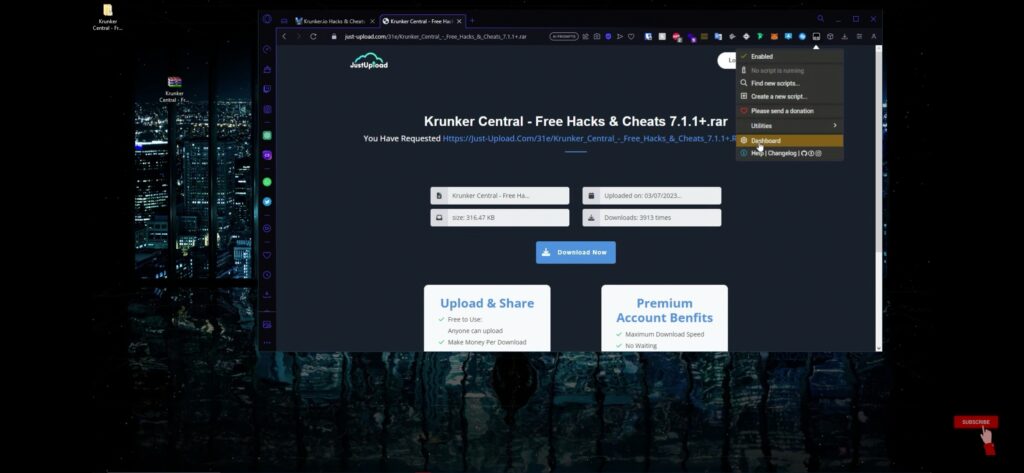Open a new tab with plus icon
Viewport: 1024px width, 473px height.
pyautogui.click(x=472, y=21)
